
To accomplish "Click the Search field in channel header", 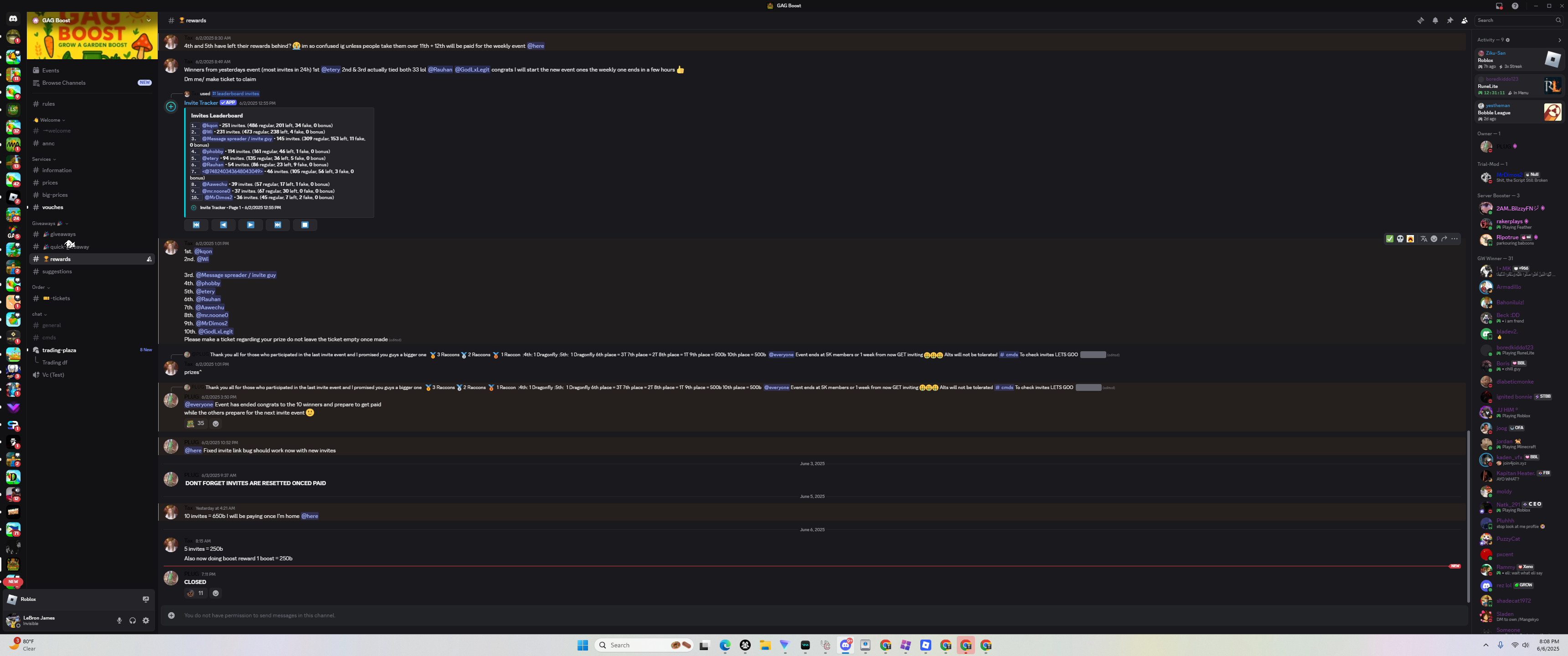I will pyautogui.click(x=1518, y=20).
